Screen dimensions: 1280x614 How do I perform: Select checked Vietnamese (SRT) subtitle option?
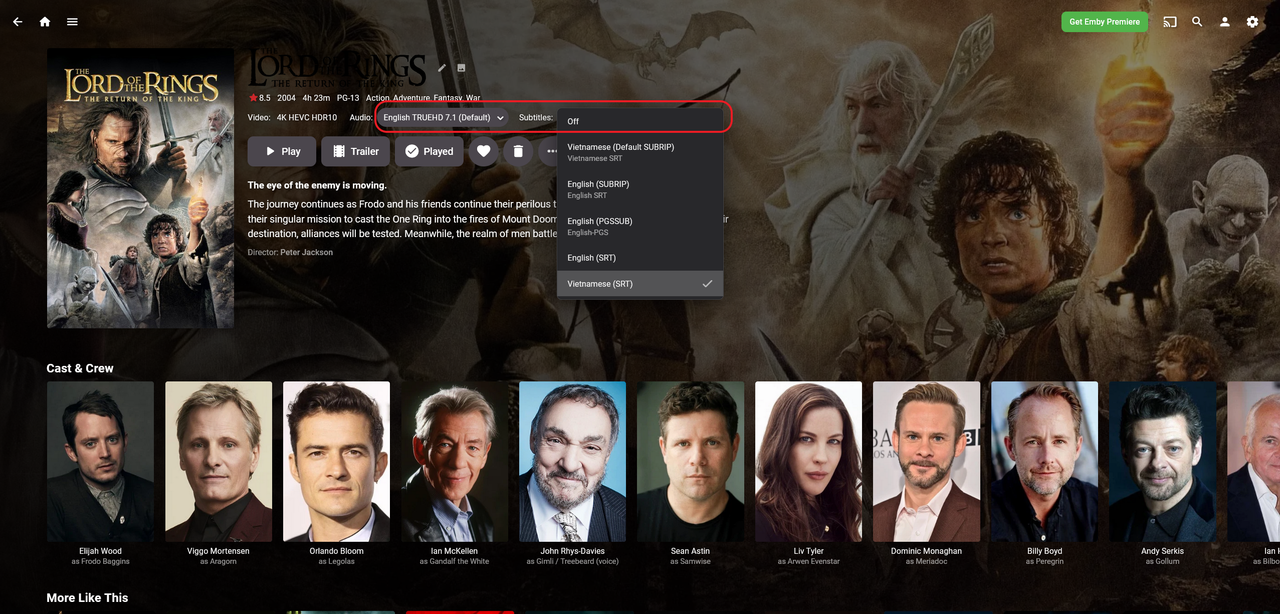point(640,284)
